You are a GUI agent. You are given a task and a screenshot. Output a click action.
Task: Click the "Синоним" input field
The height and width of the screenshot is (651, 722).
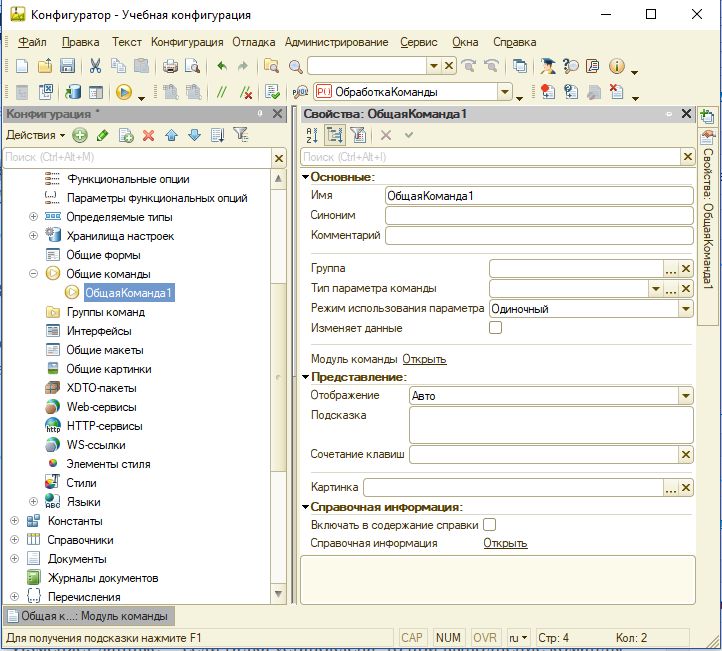(538, 215)
